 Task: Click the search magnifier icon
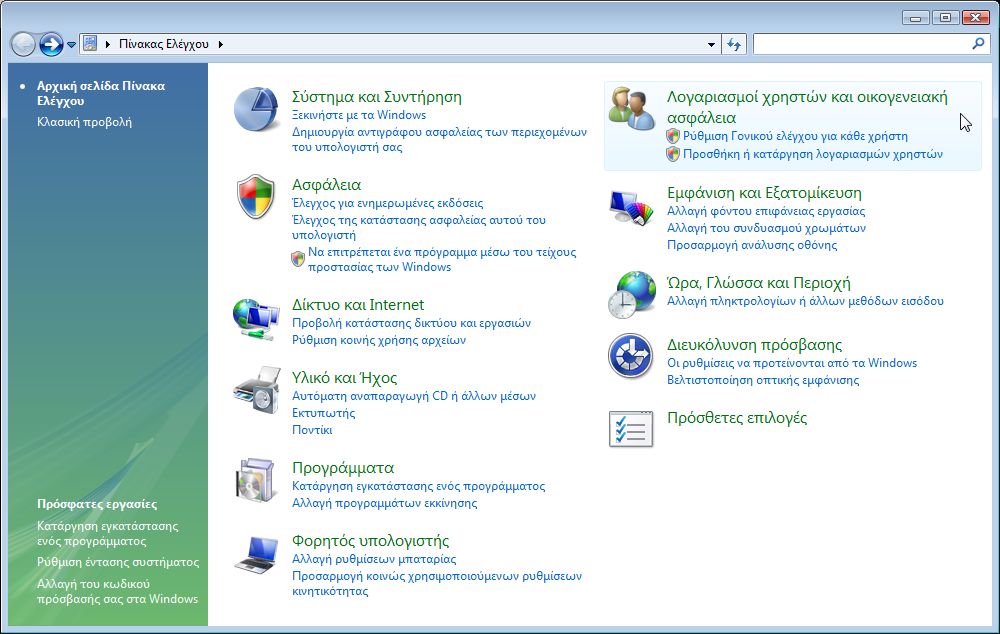978,43
